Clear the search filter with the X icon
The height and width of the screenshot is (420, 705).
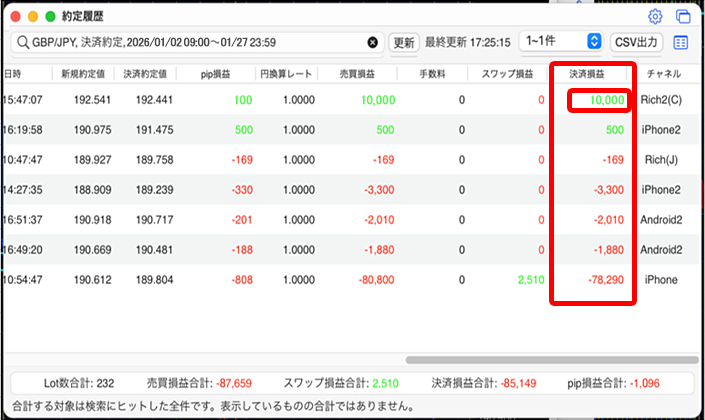coord(373,43)
